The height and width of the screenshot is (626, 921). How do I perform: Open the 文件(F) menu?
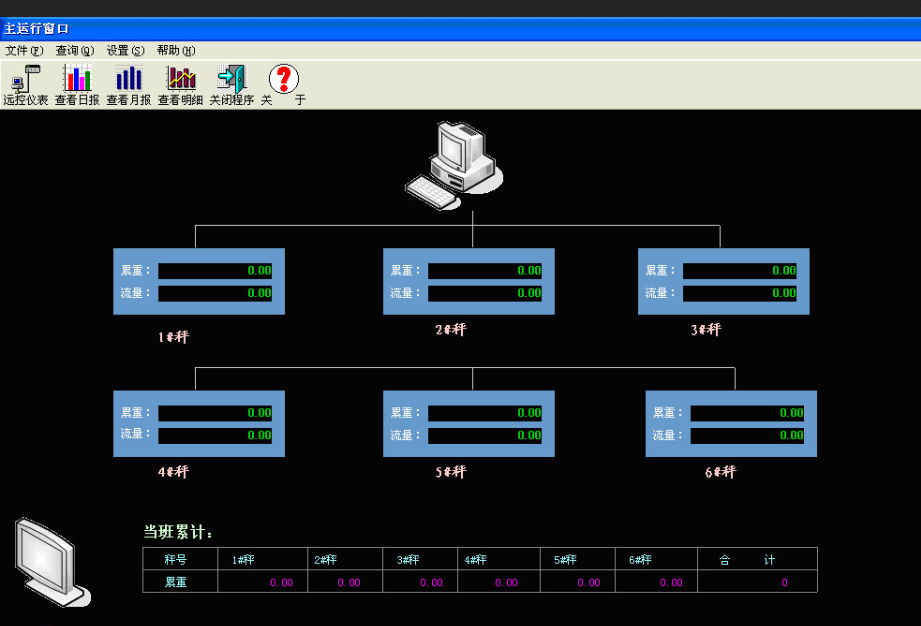click(x=24, y=50)
